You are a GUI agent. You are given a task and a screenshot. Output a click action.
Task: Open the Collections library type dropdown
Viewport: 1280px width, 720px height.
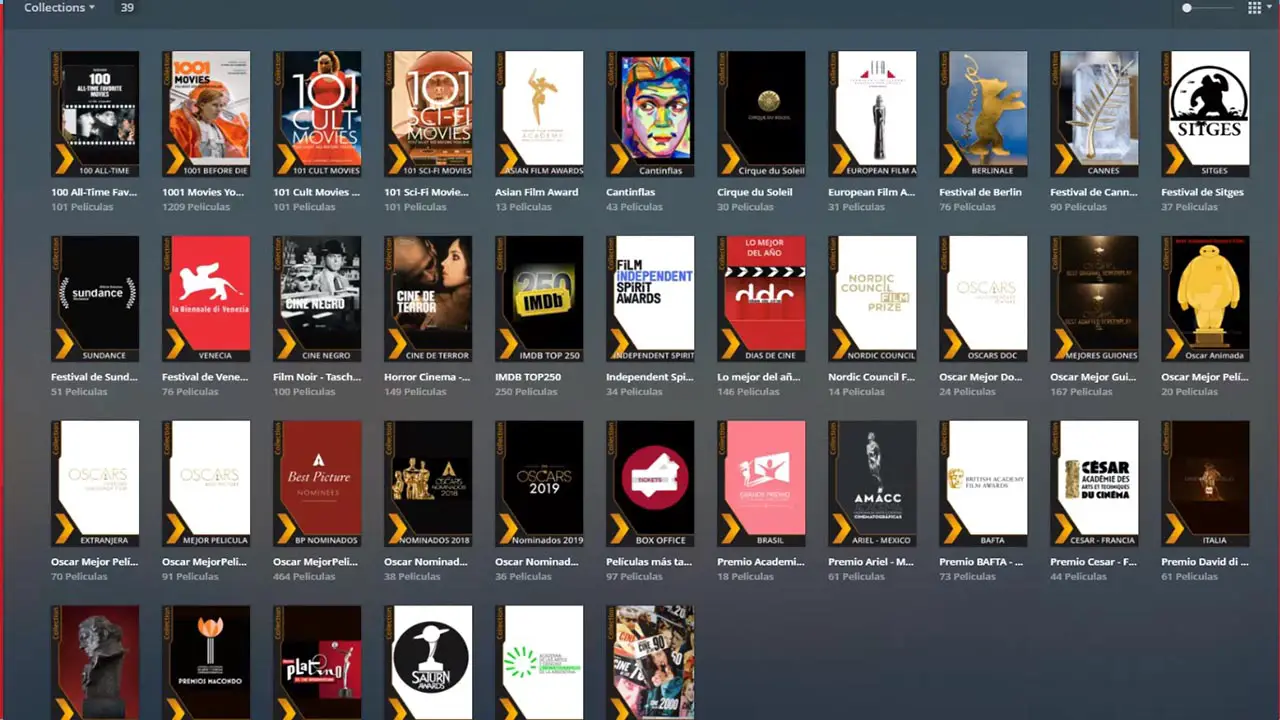pyautogui.click(x=59, y=8)
